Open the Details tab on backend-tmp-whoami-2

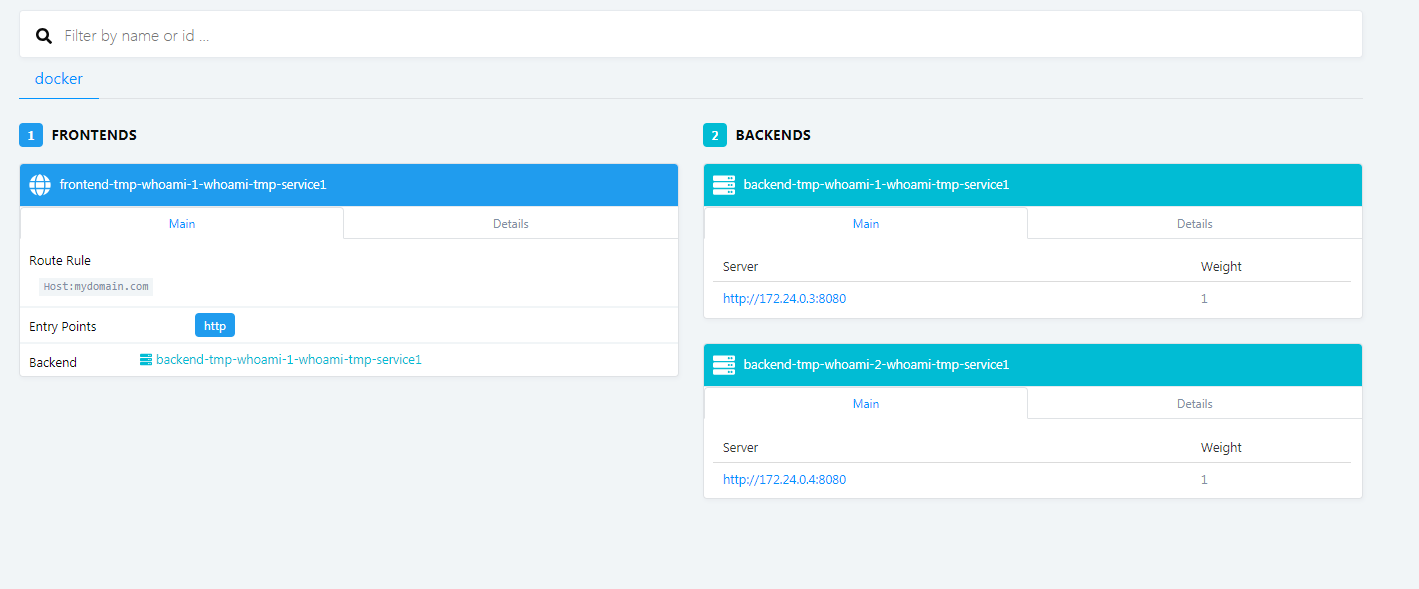click(x=1194, y=403)
